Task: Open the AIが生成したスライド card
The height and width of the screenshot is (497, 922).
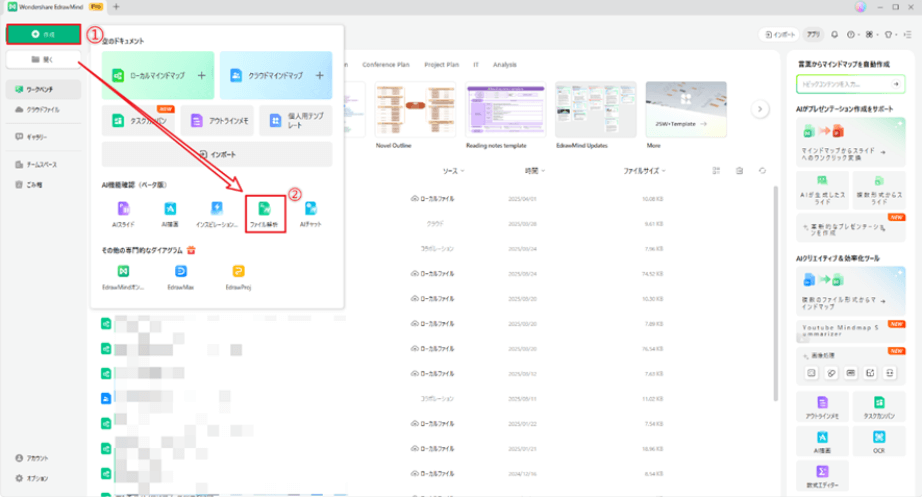Action: tap(822, 190)
